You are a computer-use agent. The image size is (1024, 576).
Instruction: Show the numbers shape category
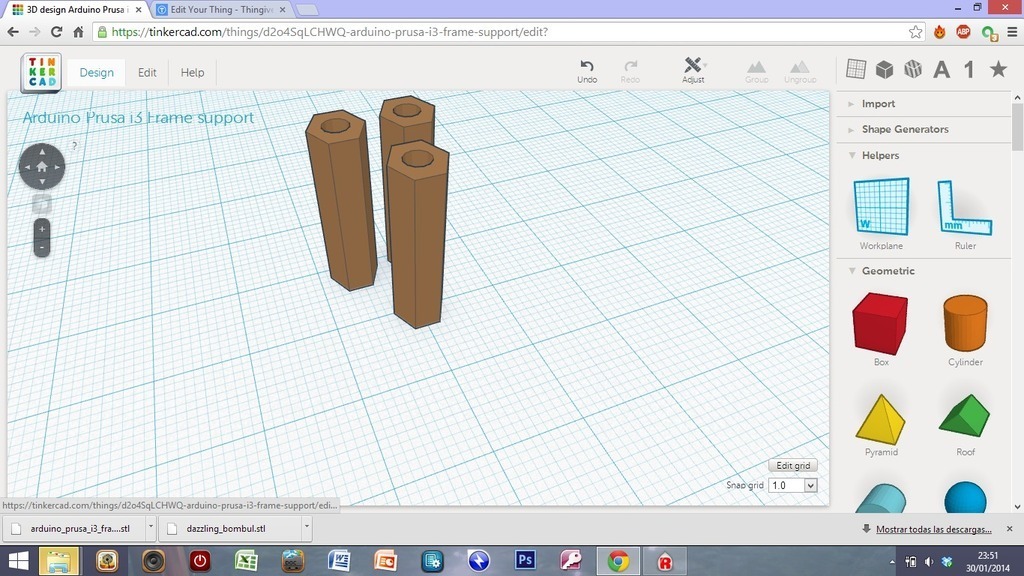[969, 70]
